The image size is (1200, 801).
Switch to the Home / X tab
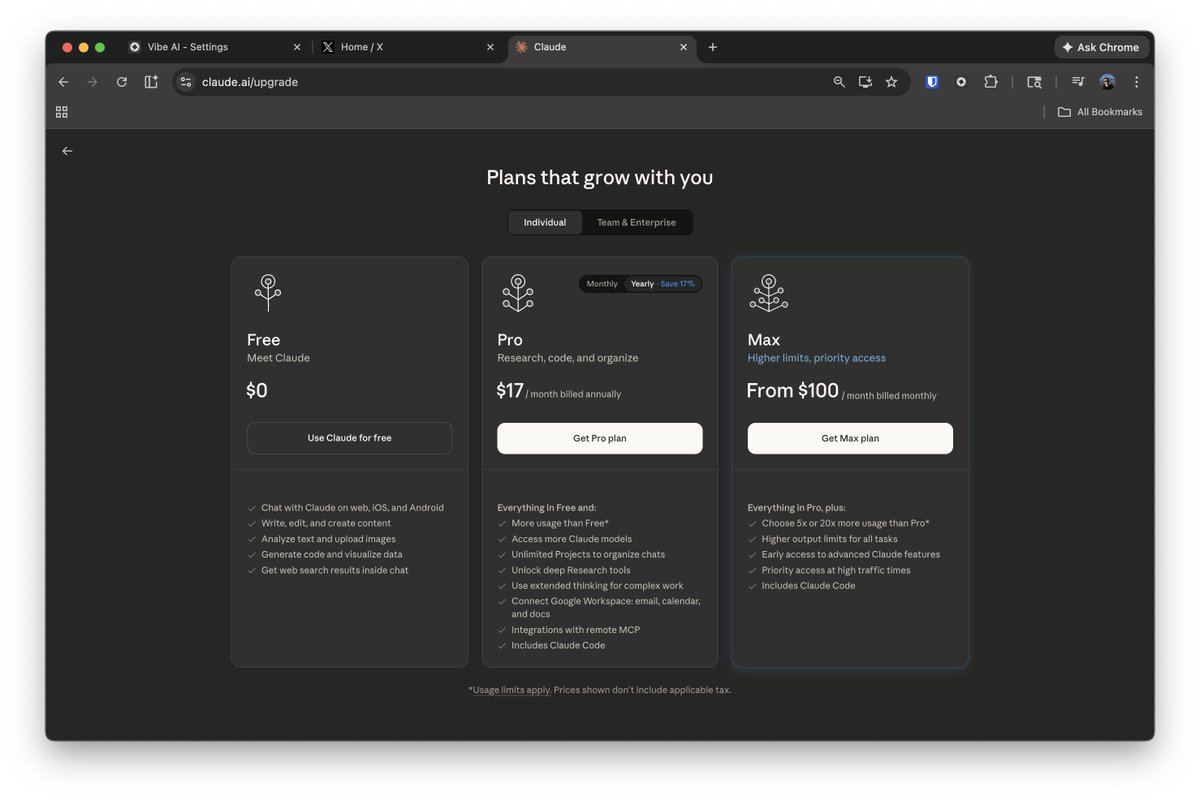[x=408, y=47]
